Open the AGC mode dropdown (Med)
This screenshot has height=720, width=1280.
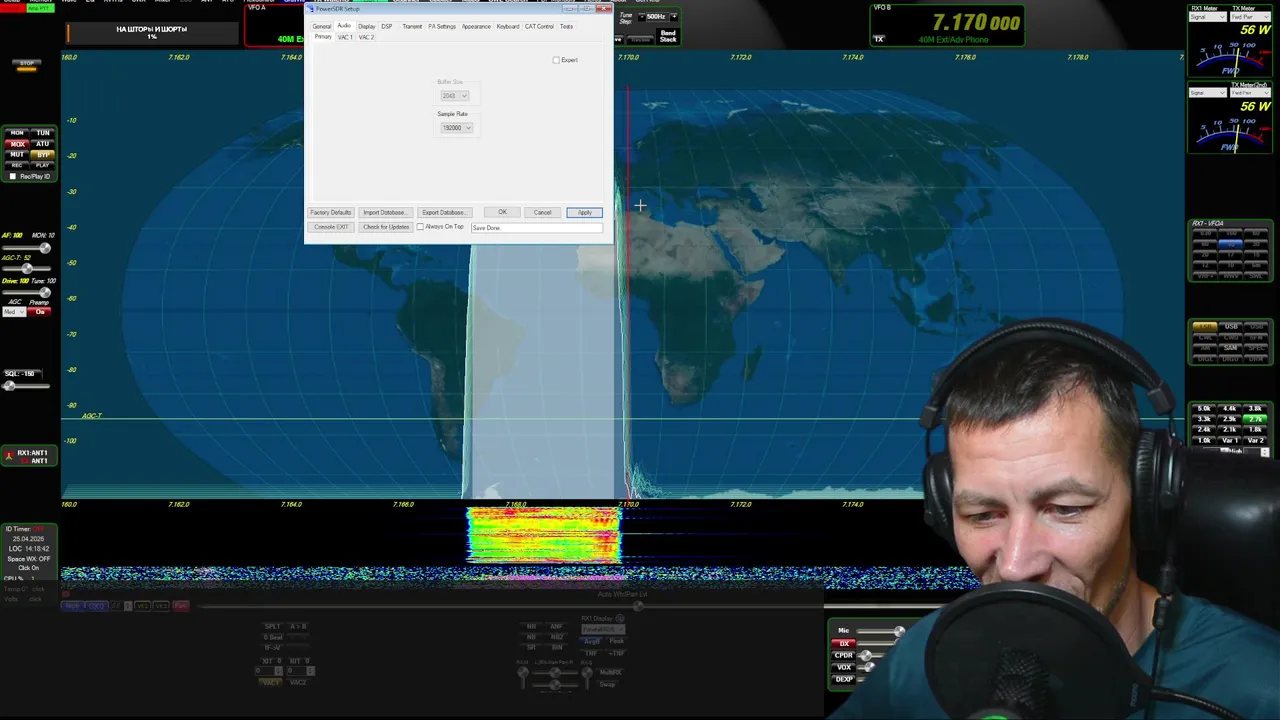14,312
